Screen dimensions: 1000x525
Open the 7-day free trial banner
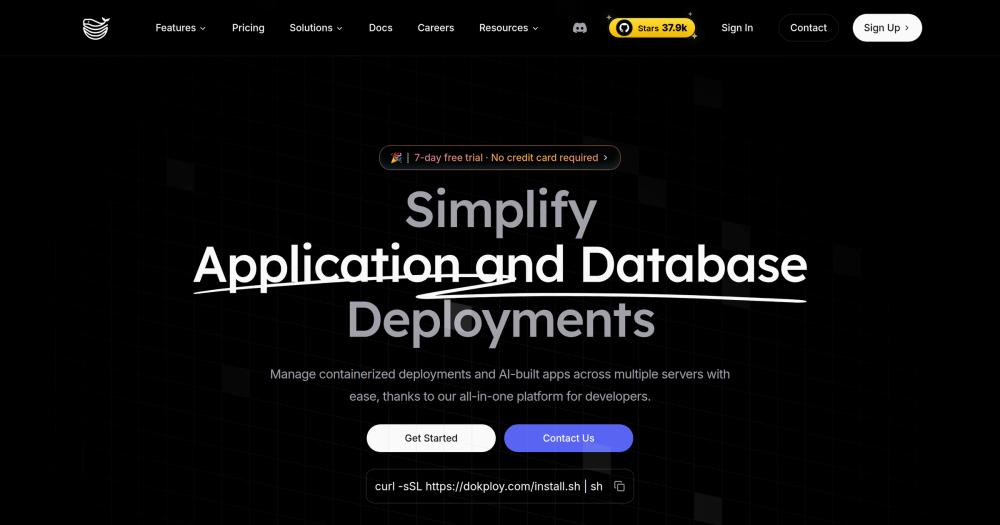499,158
